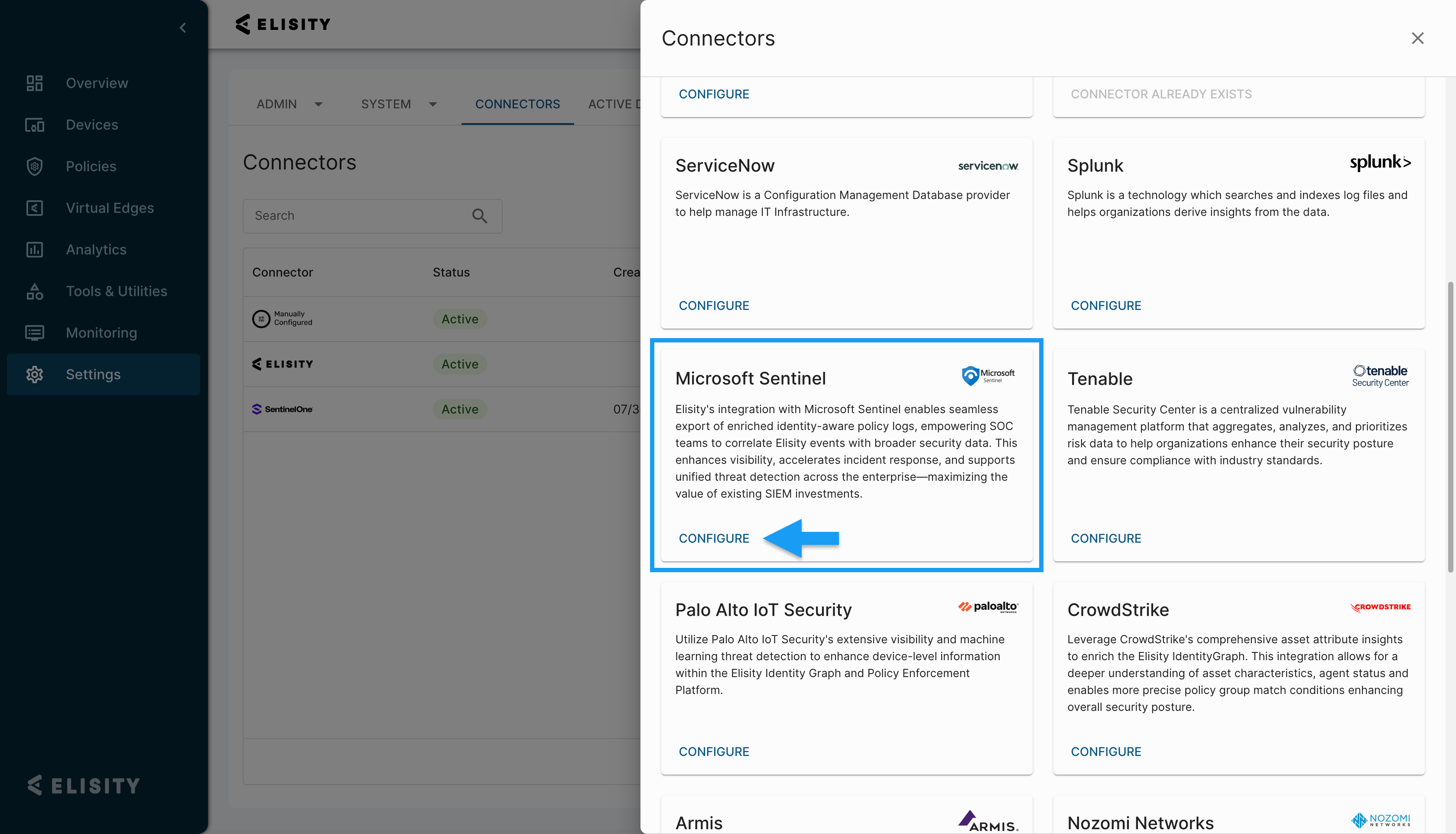Click the Palo Alto Networks logo
This screenshot has width=1456, height=834.
pyautogui.click(x=988, y=606)
